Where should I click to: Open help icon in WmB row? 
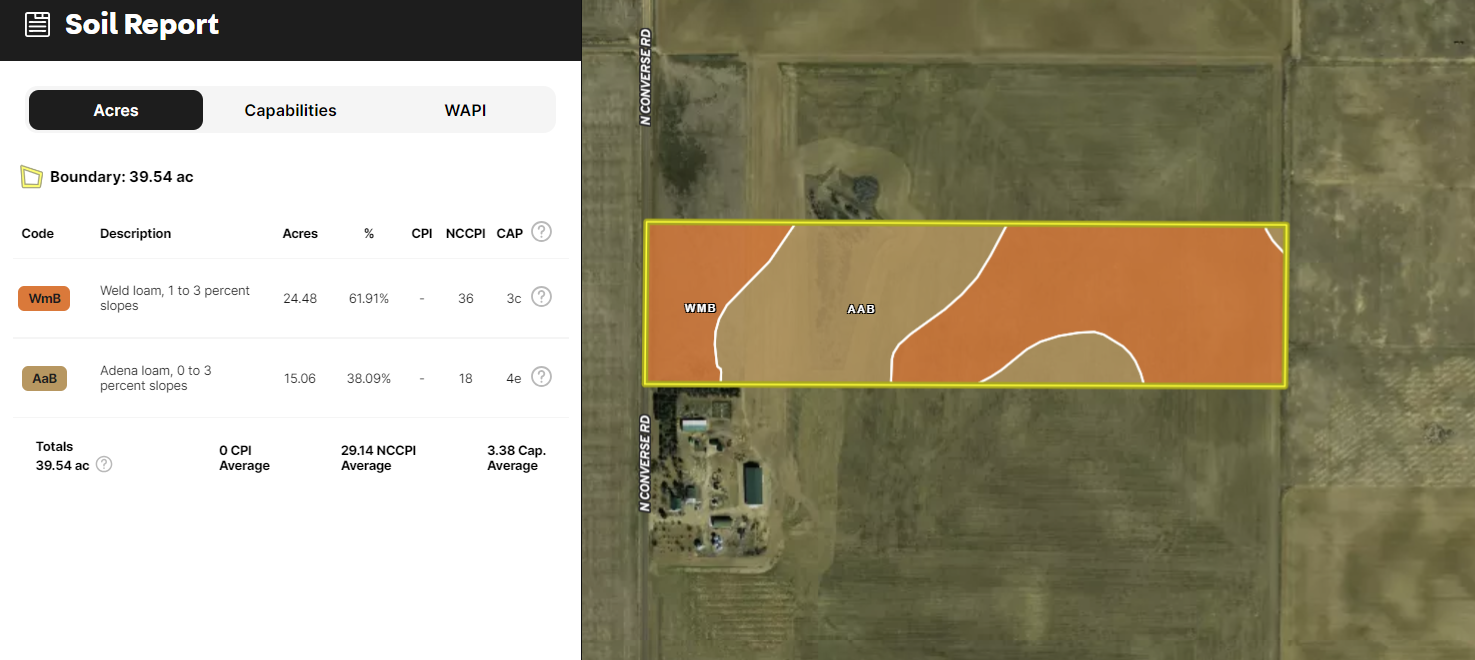(x=541, y=297)
